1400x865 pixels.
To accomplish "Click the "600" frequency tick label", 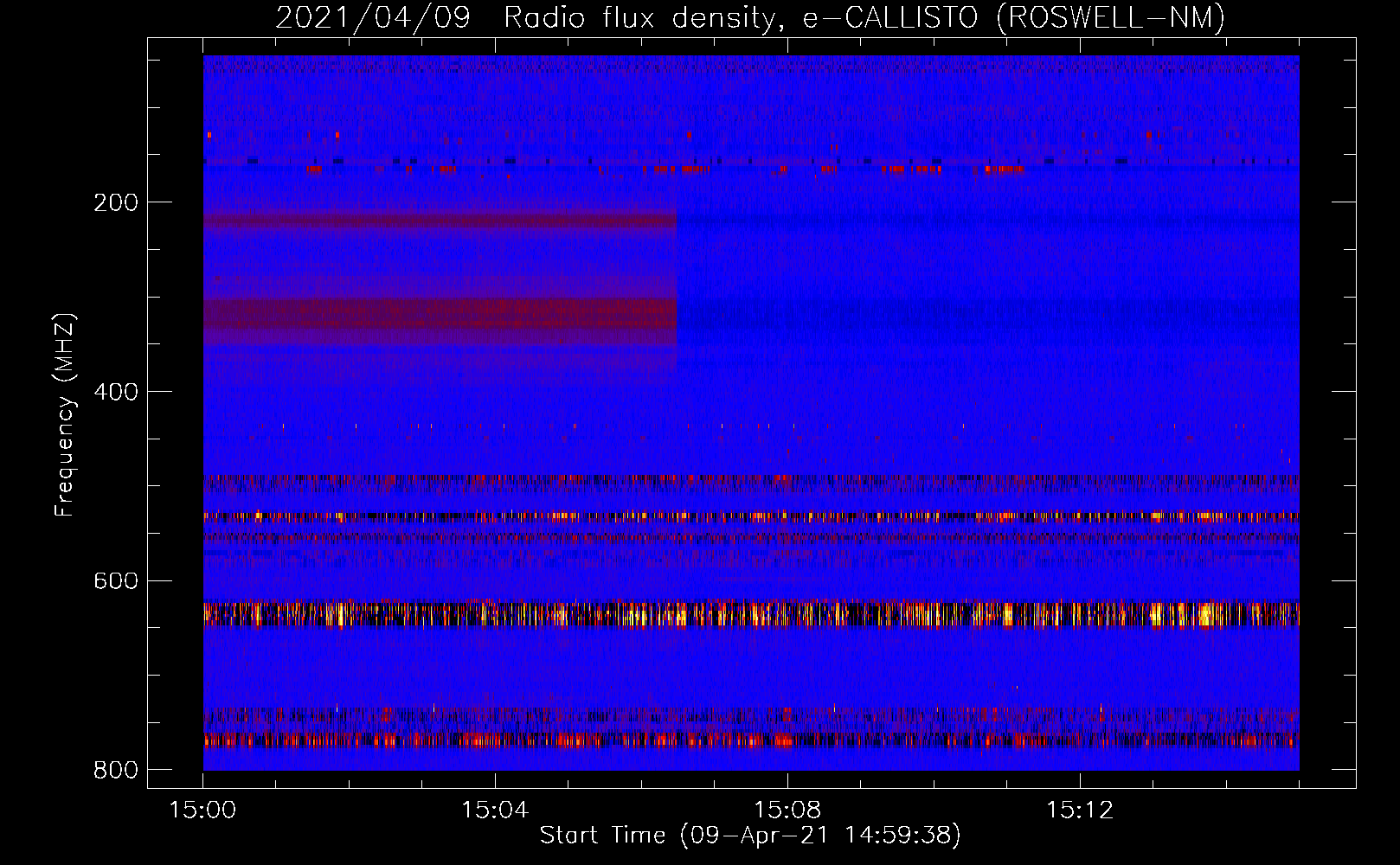I will coord(116,580).
